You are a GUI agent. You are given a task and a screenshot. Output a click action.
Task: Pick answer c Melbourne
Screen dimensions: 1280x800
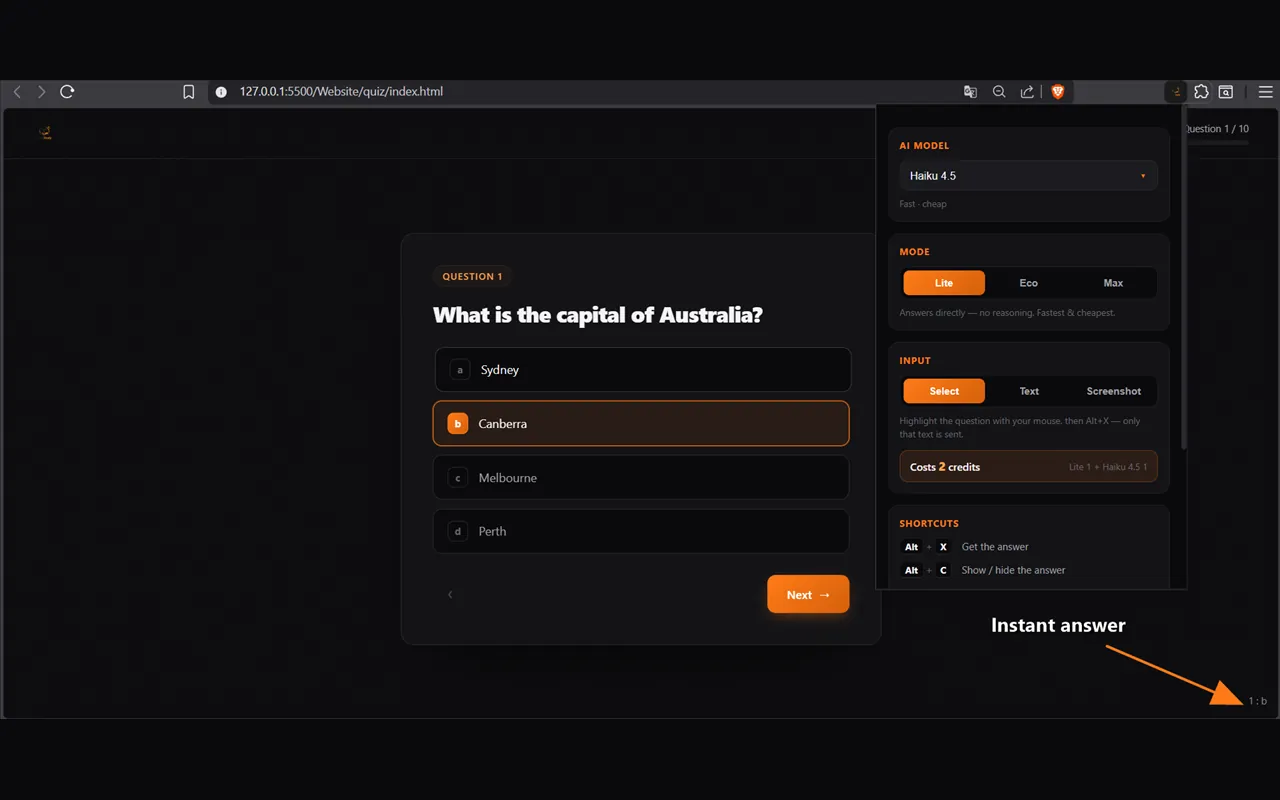point(641,478)
